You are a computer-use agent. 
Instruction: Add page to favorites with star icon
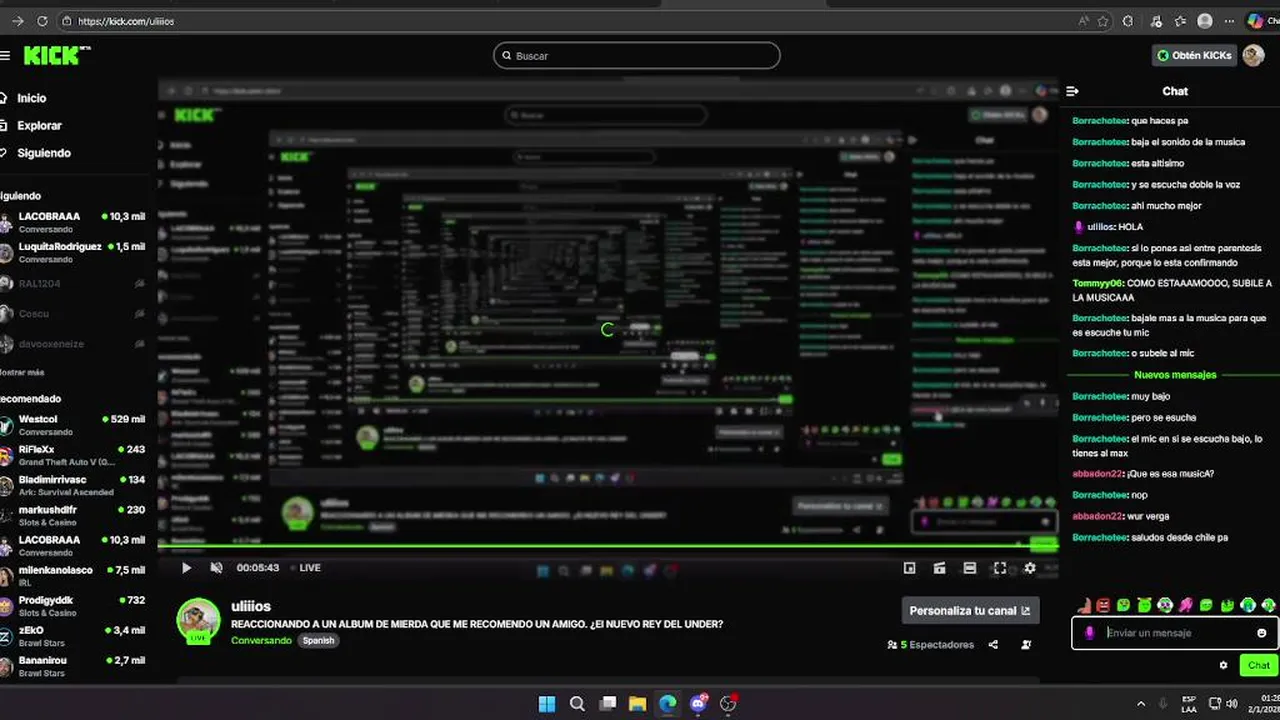pos(1103,21)
